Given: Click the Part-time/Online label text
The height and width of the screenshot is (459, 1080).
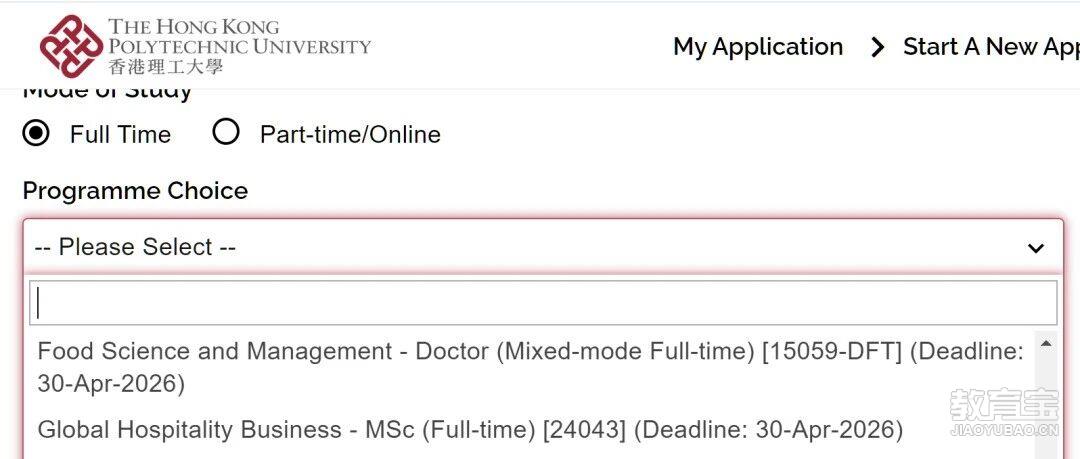Looking at the screenshot, I should pos(350,134).
